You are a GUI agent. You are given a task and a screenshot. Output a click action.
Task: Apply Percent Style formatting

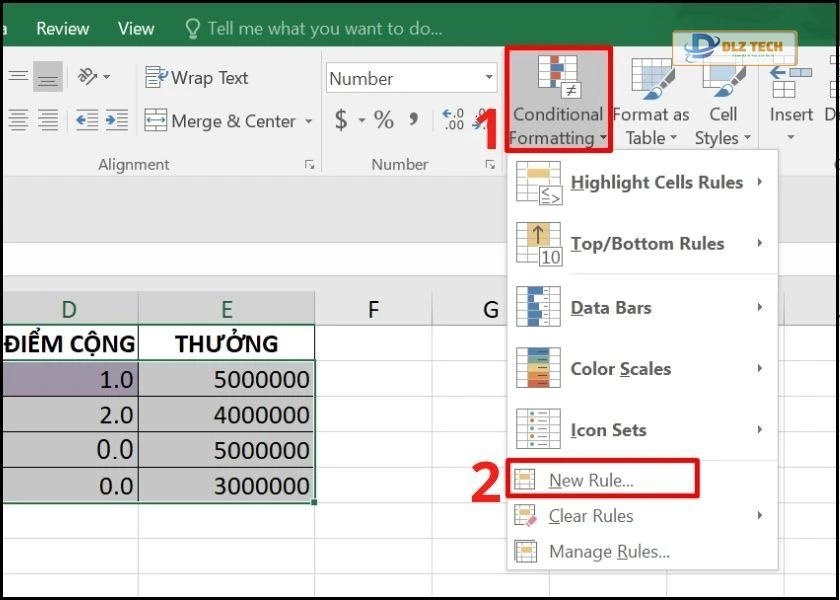tap(384, 121)
